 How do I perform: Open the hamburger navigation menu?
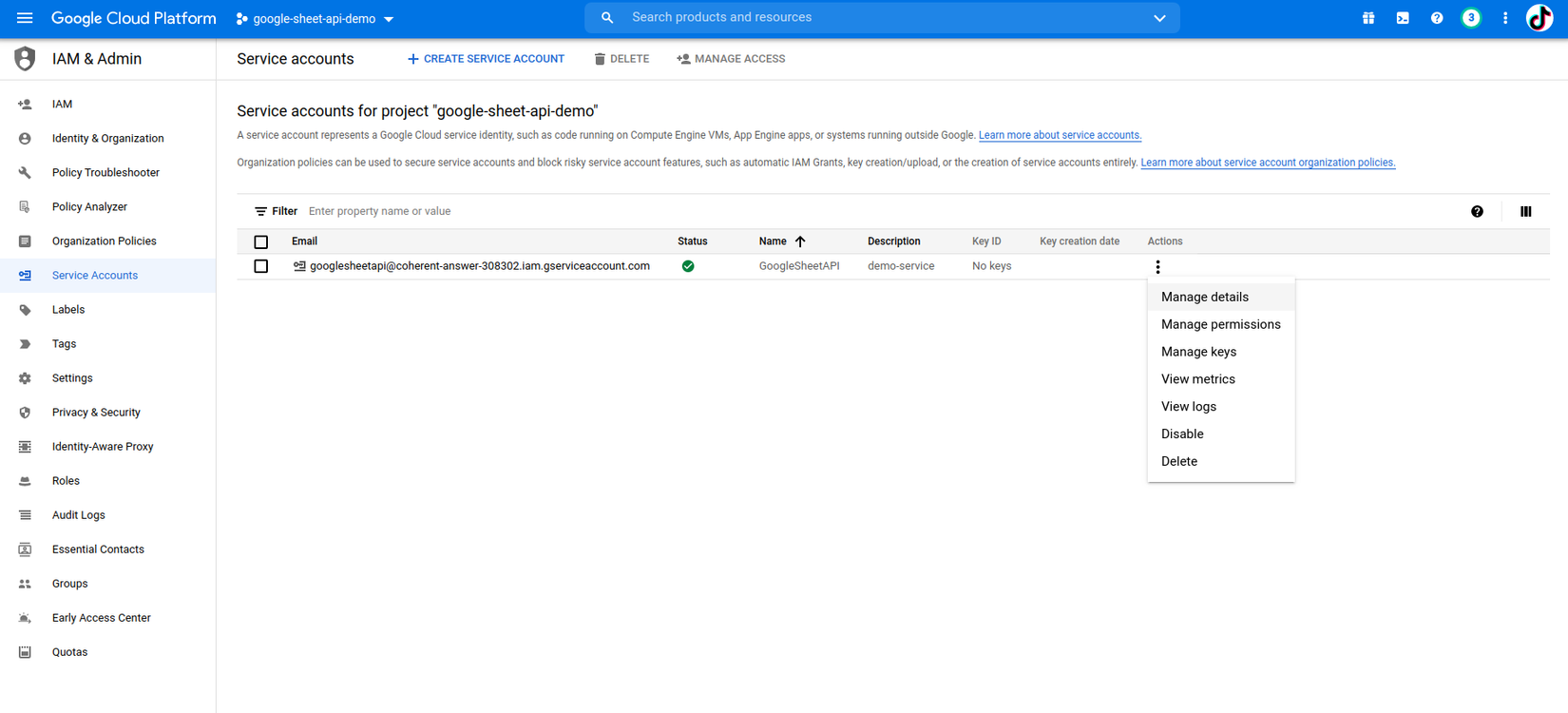pos(25,18)
